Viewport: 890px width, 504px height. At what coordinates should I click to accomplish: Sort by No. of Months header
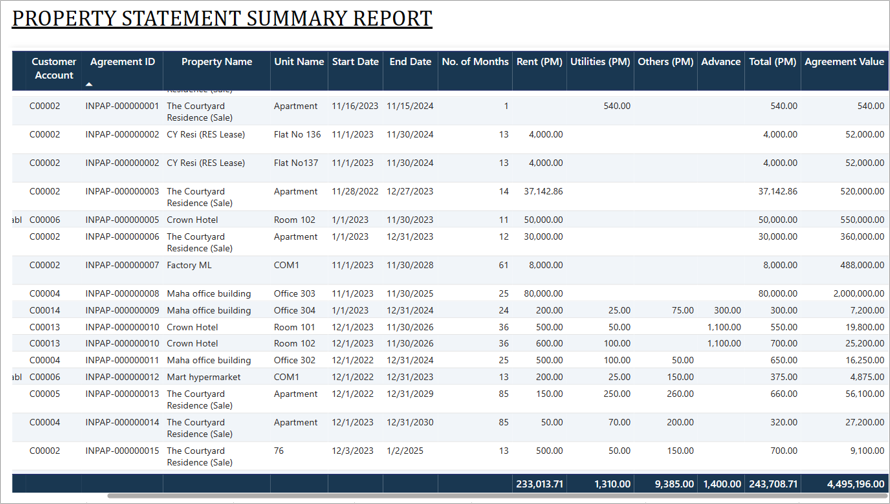coord(475,61)
